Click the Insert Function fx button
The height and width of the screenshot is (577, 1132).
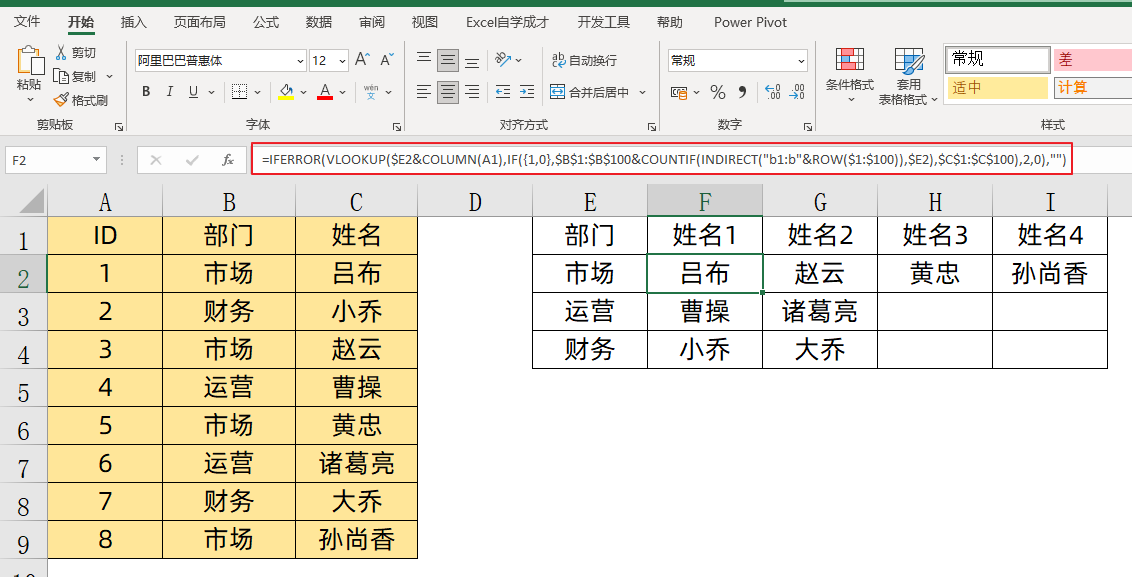pos(227,160)
